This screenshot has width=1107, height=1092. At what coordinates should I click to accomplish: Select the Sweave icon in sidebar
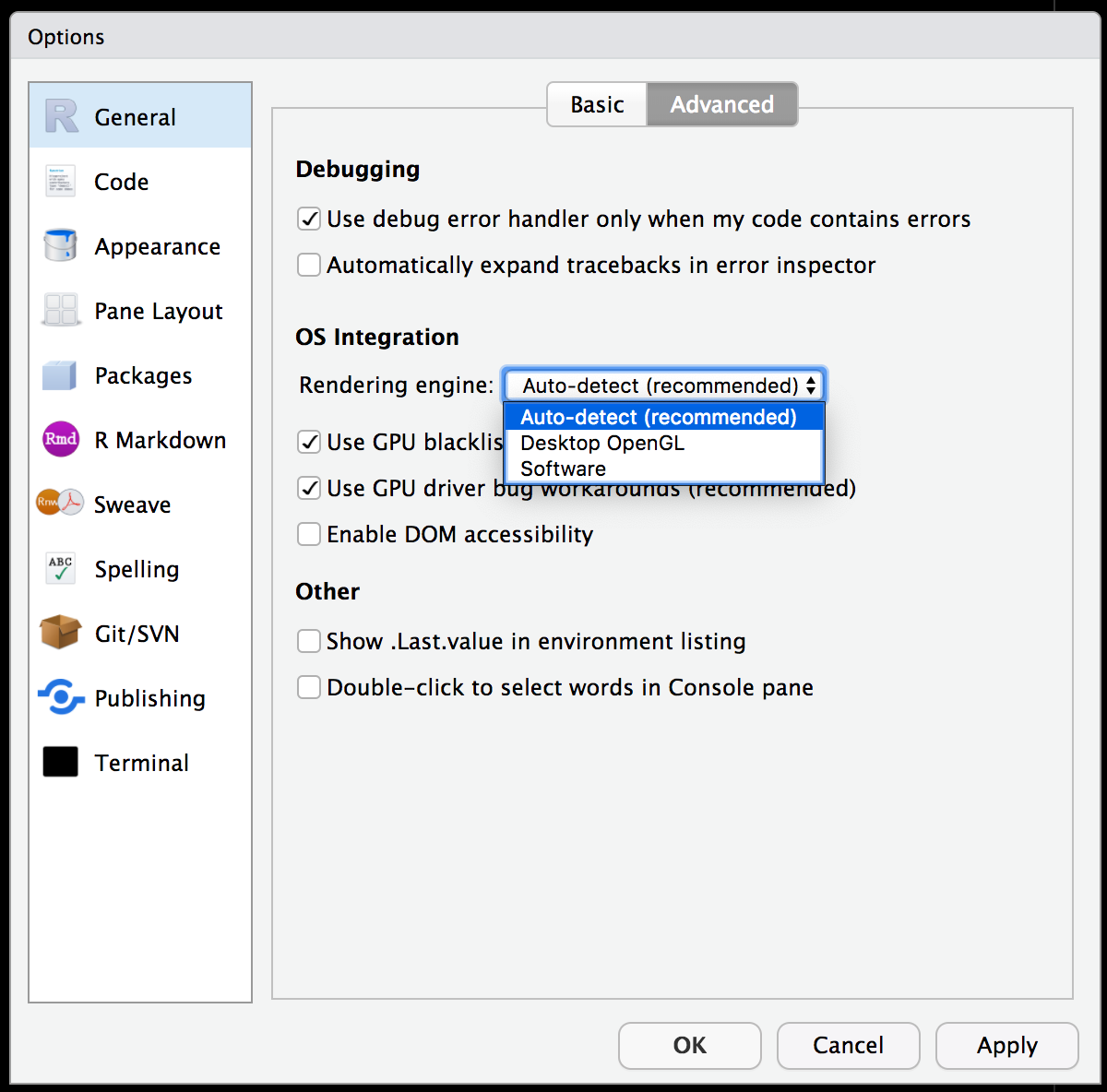pos(61,503)
